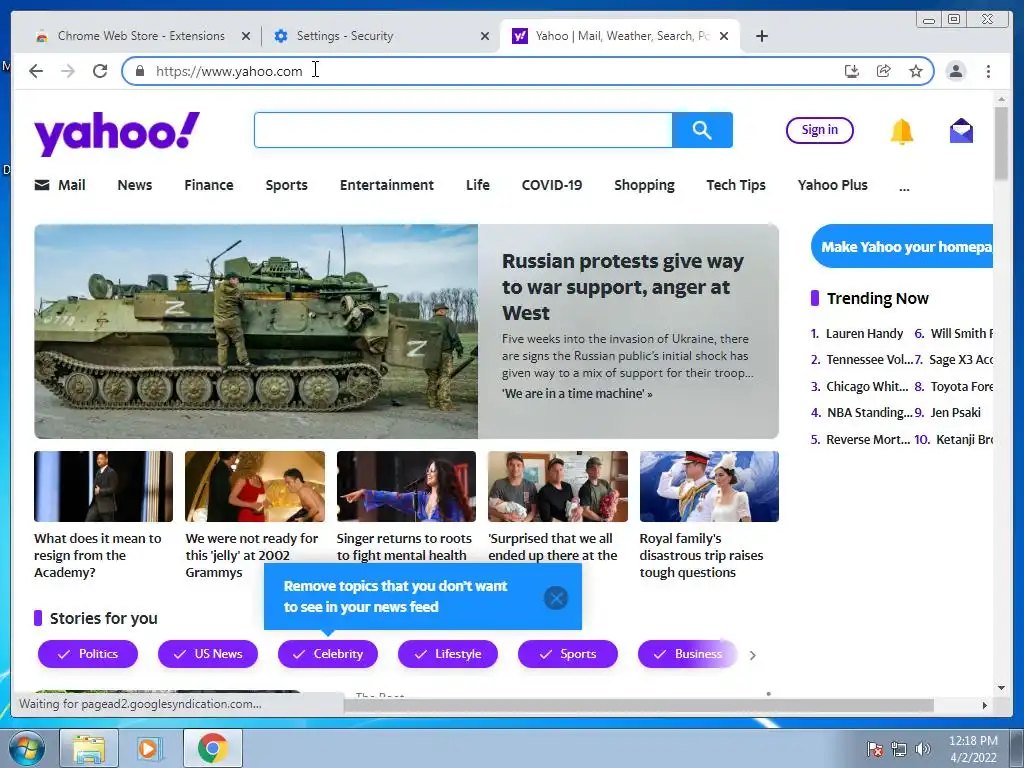Open COVID-19 navigation item
This screenshot has width=1024, height=768.
click(x=551, y=185)
